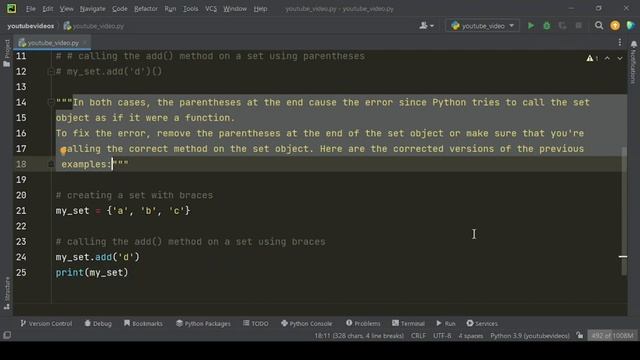Open the Refactor menu
The height and width of the screenshot is (360, 640).
[146, 9]
